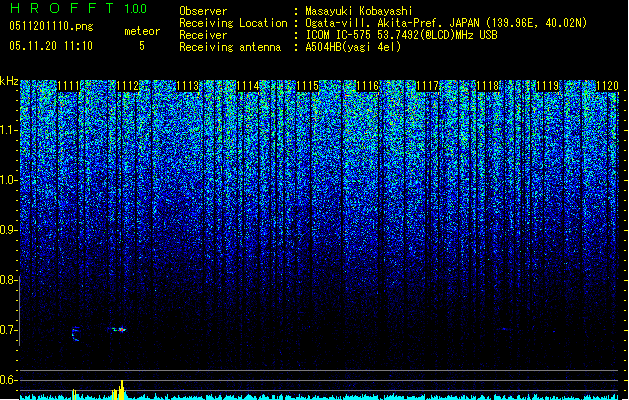The height and width of the screenshot is (400, 629).
Task: Click the curved meteor echo near 1111
Action: (75, 334)
